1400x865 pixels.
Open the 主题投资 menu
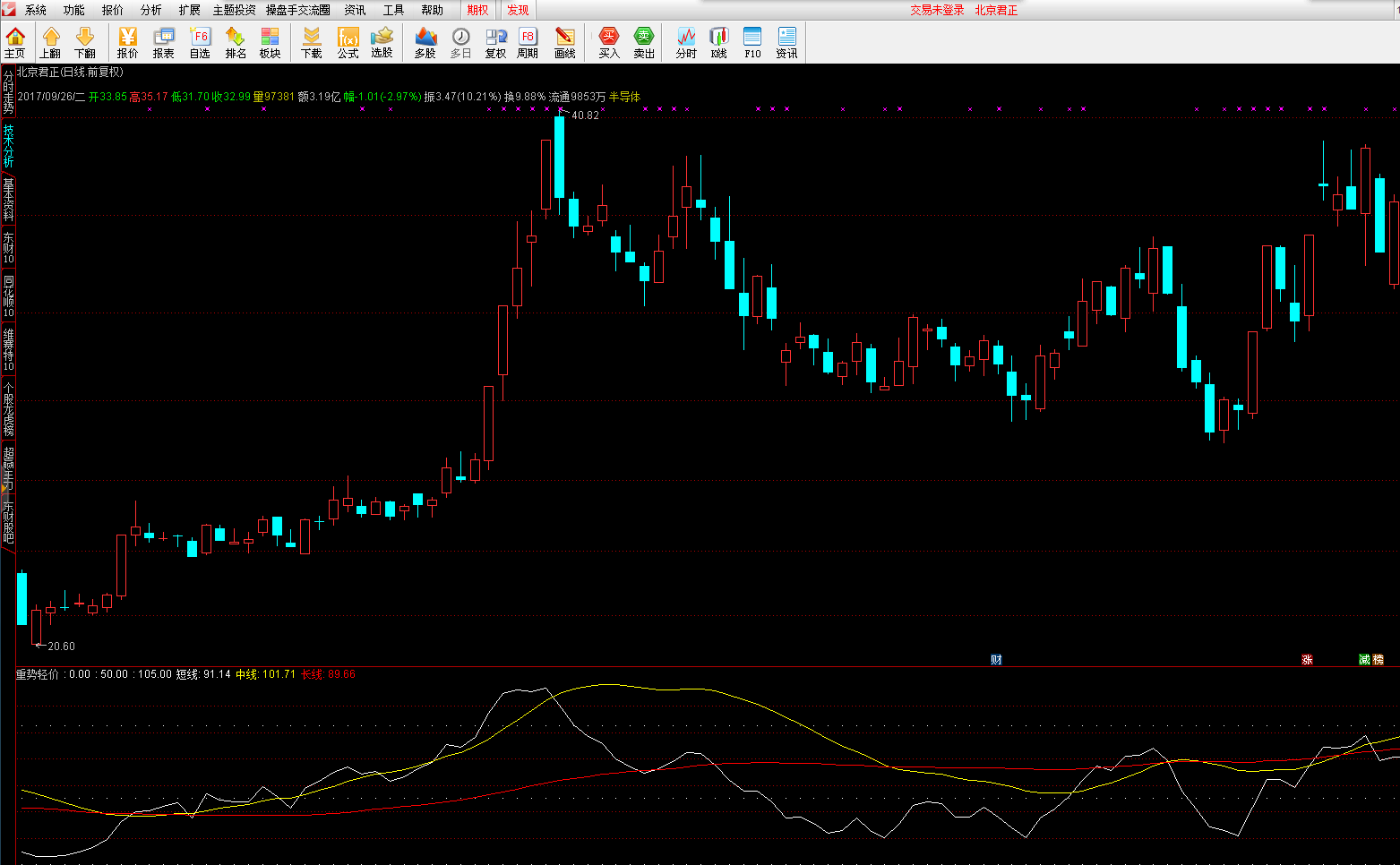click(x=234, y=10)
